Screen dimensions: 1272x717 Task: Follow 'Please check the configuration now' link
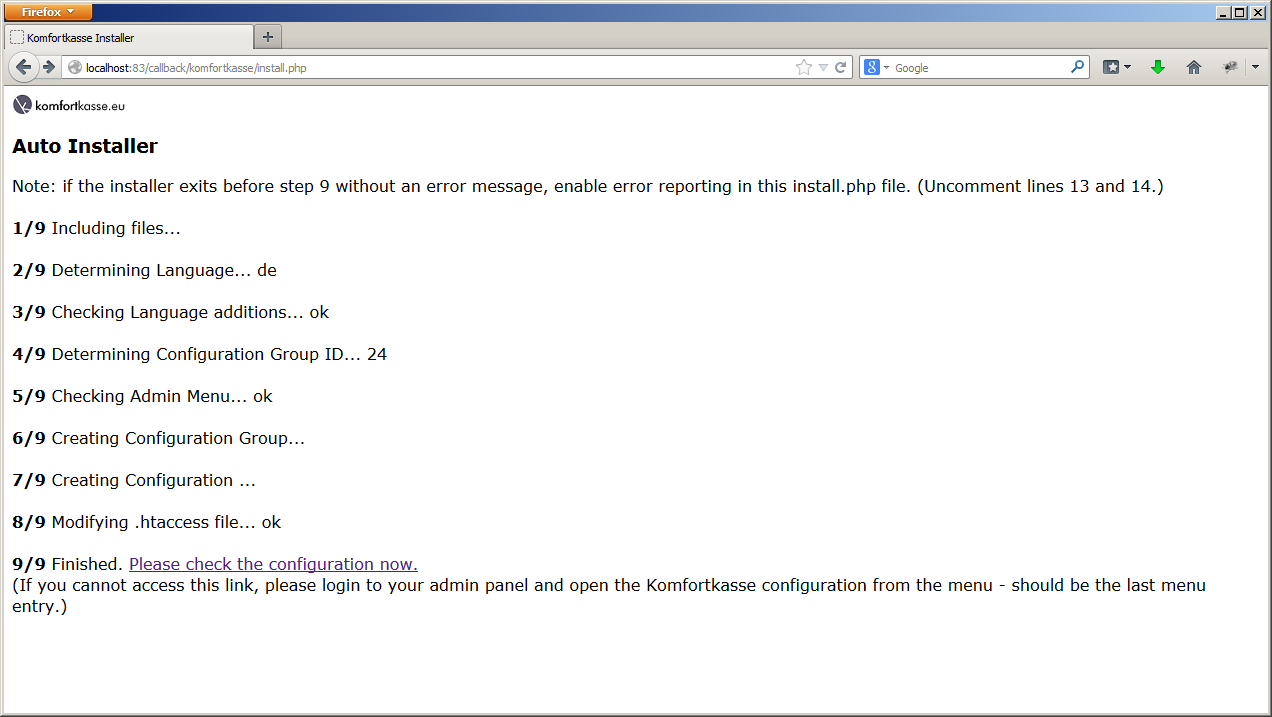click(273, 564)
